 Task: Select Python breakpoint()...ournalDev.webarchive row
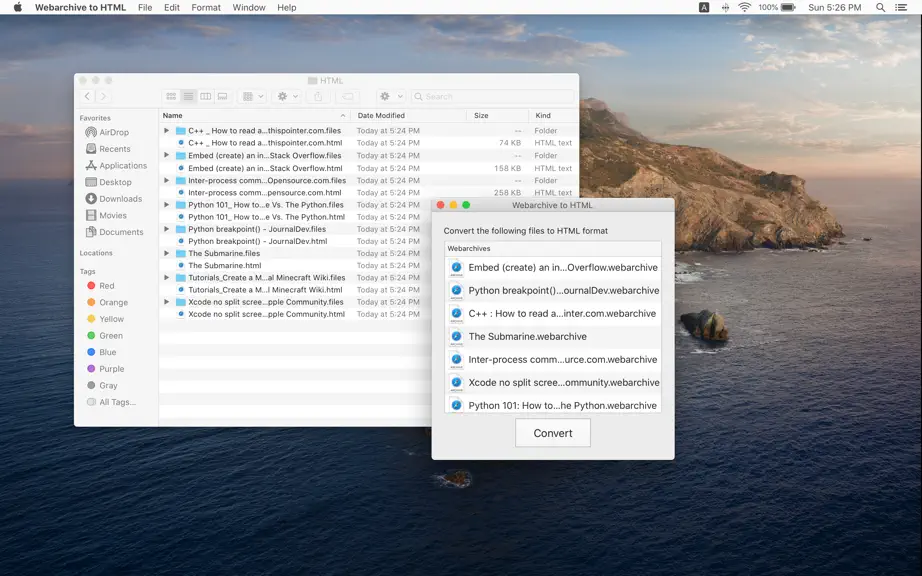point(553,290)
